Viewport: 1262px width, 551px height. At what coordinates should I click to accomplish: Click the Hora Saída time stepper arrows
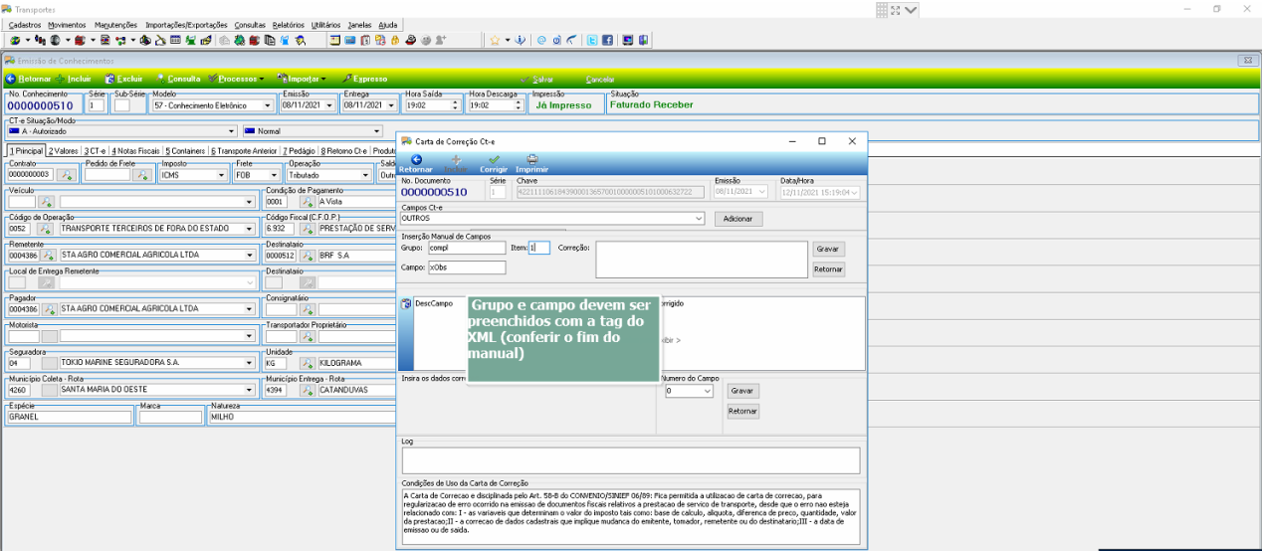[456, 105]
